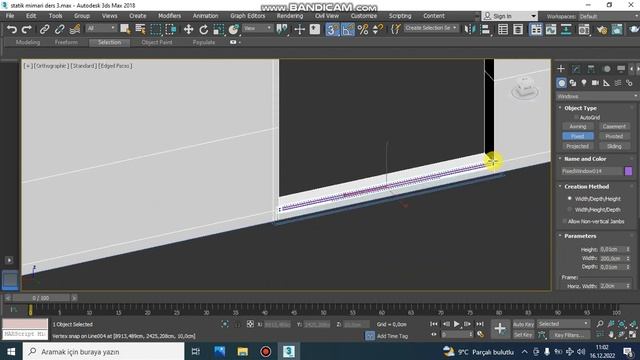Viewport: 640px width, 360px height.
Task: Toggle Angle Snap
Action: pos(347,29)
